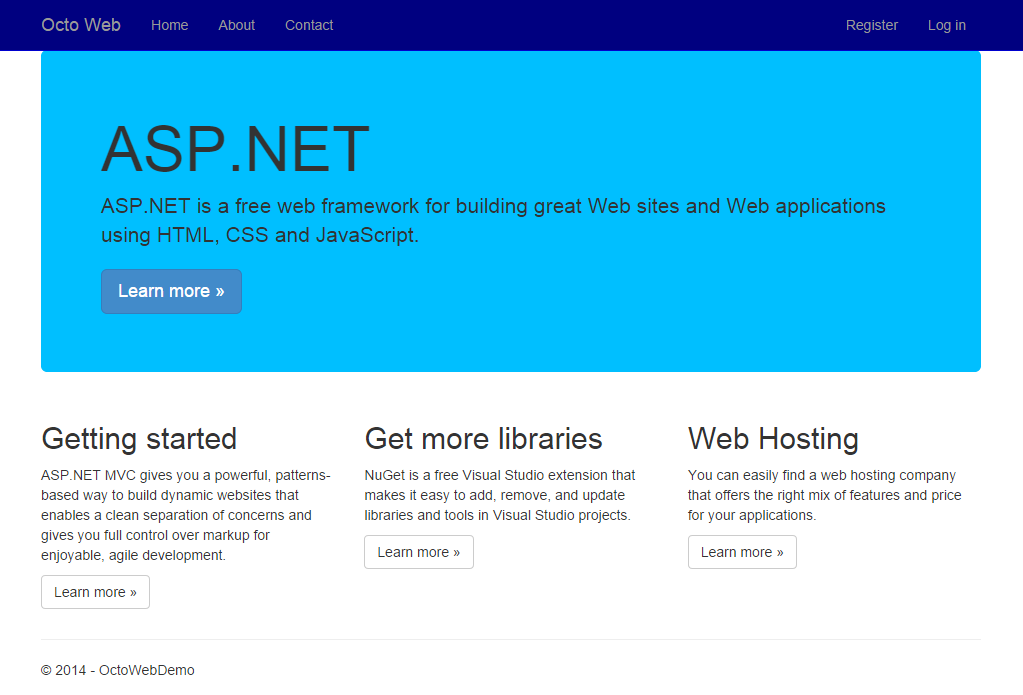
Task: Click the OctoWebDemo footer text
Action: [x=117, y=670]
